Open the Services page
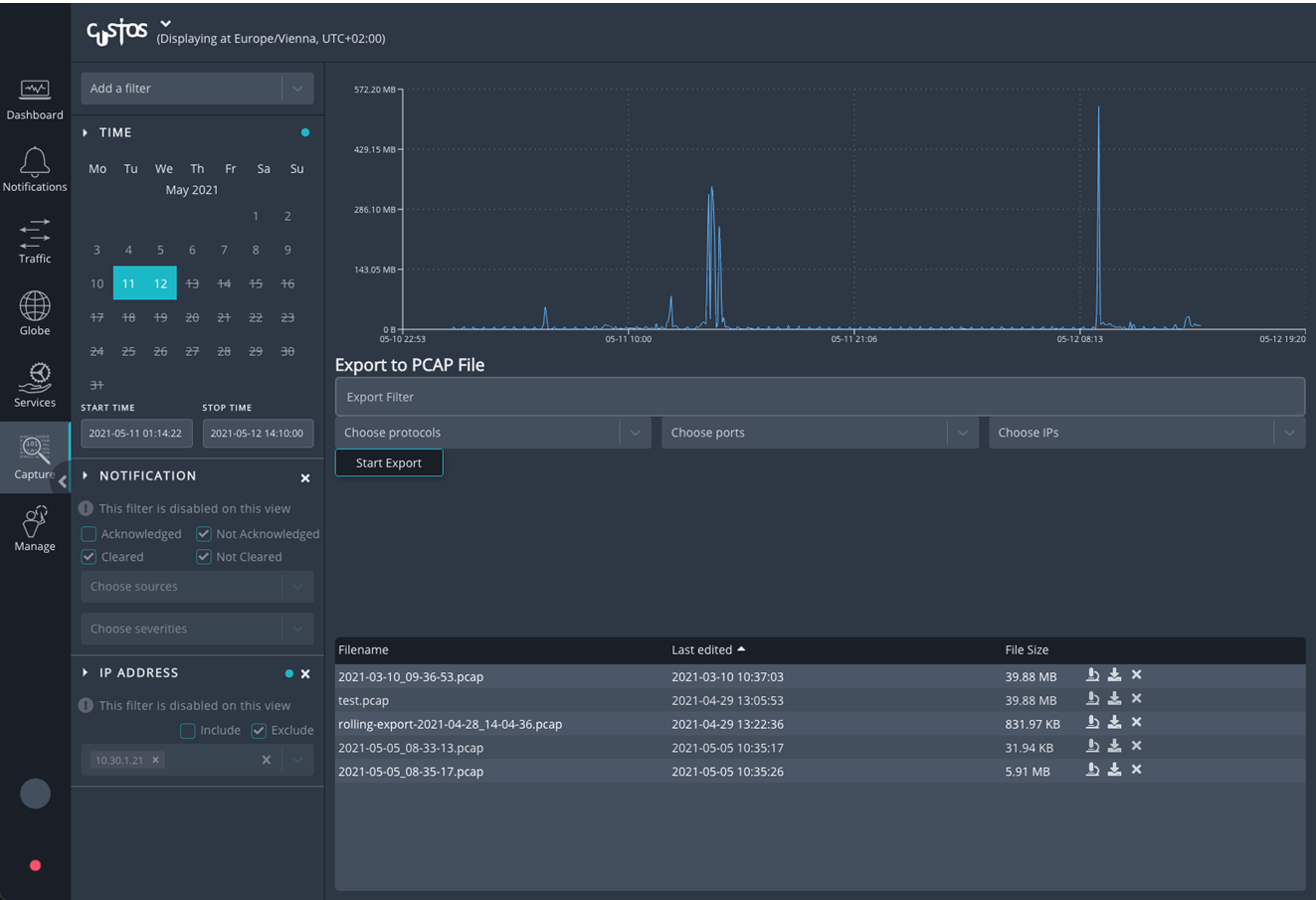The height and width of the screenshot is (900, 1316). point(35,386)
